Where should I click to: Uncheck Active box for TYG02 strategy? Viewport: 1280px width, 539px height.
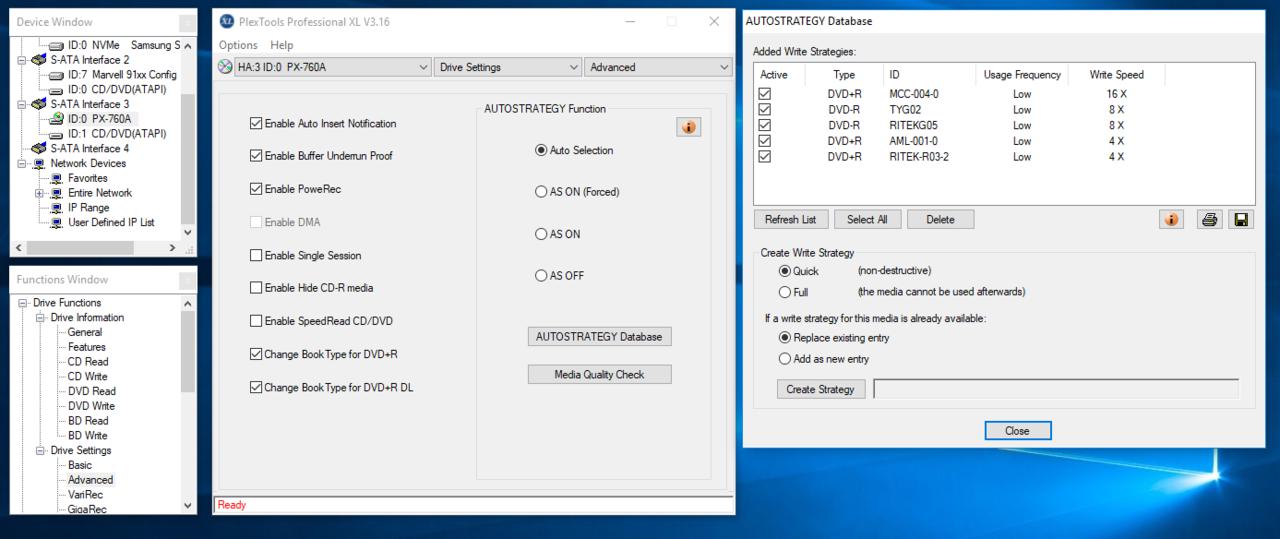766,110
